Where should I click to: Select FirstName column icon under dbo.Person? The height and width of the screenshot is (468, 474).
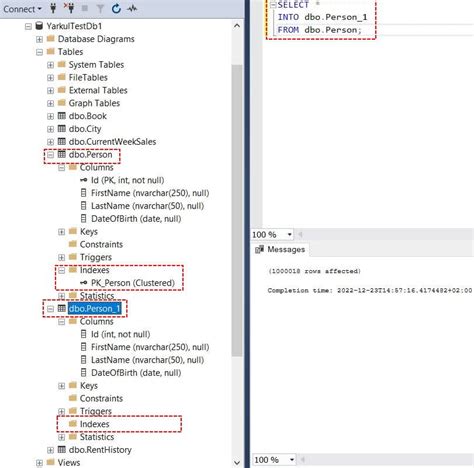[x=84, y=193]
